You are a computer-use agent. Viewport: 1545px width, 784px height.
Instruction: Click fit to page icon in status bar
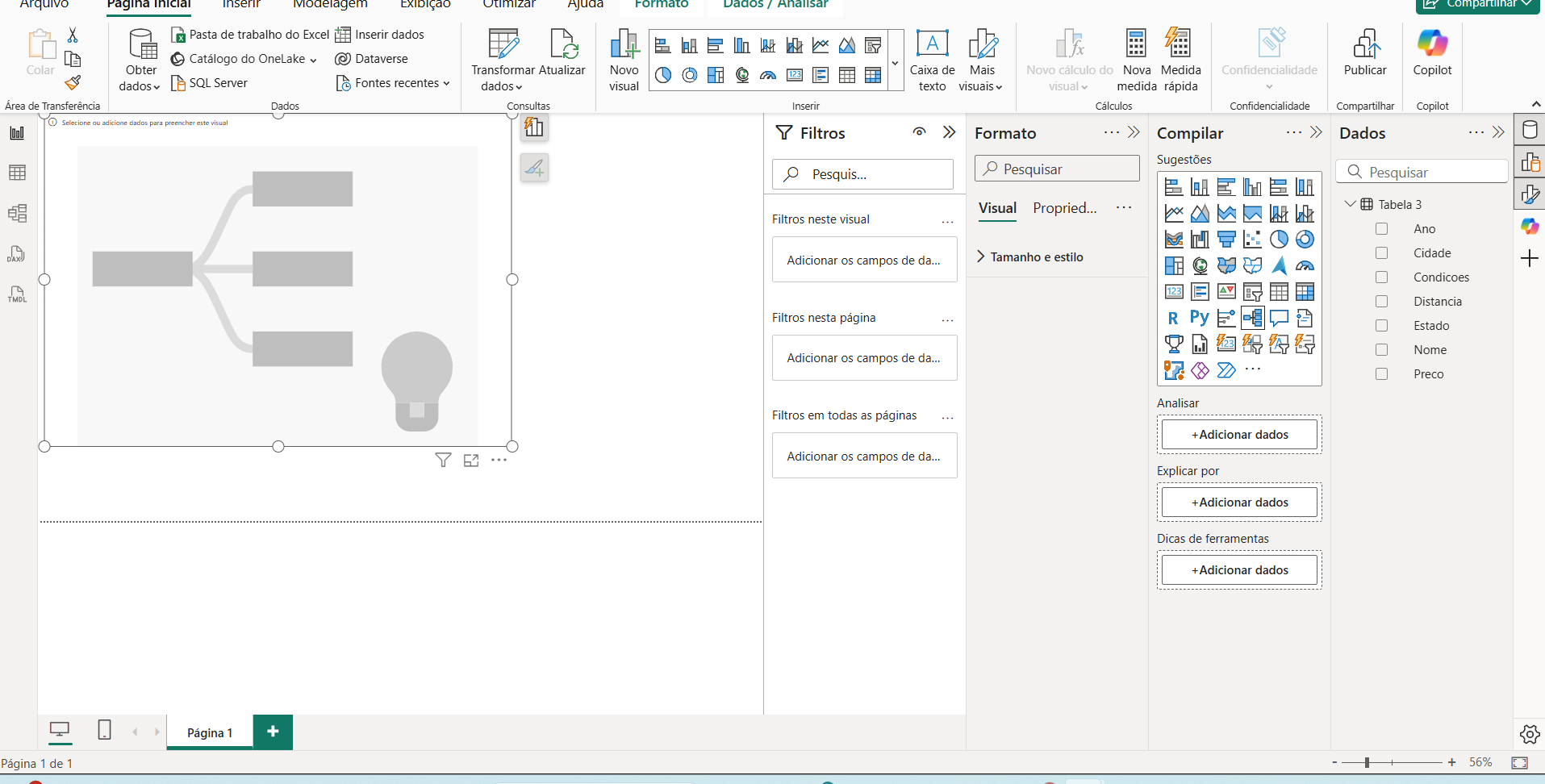coord(1519,762)
